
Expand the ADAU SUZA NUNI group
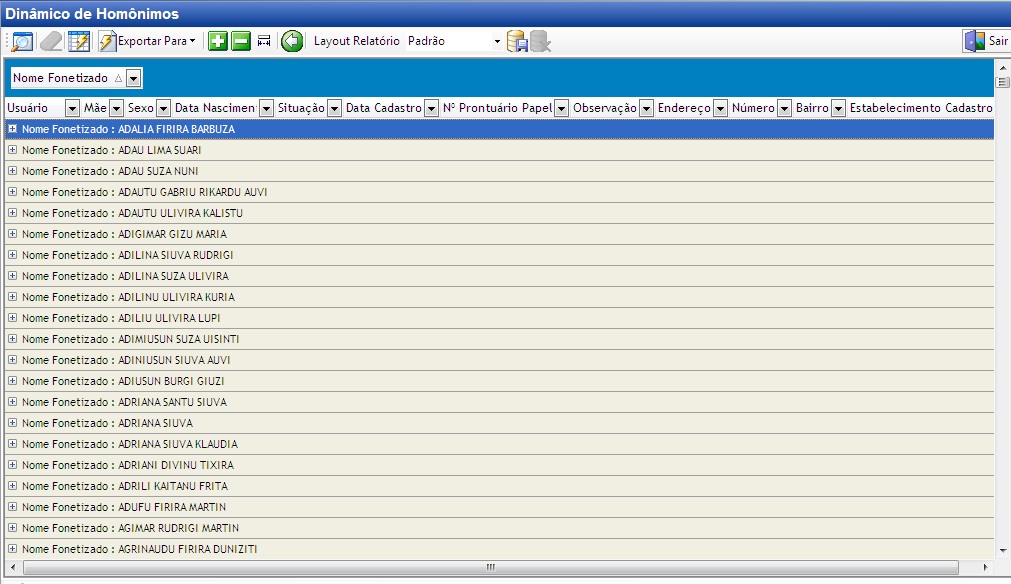[12, 171]
